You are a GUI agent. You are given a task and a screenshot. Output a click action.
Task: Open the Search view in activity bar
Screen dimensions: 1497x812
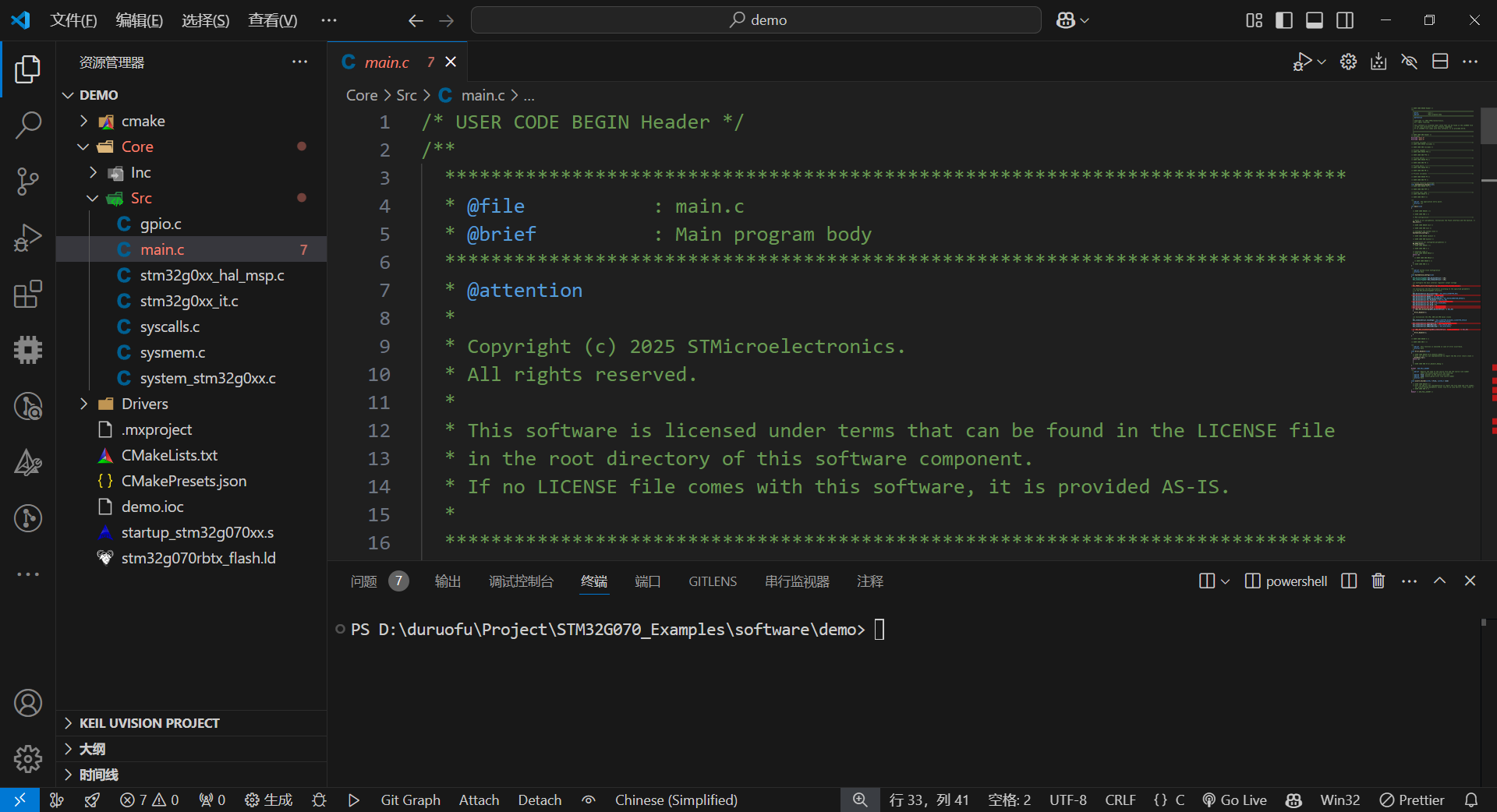28,125
